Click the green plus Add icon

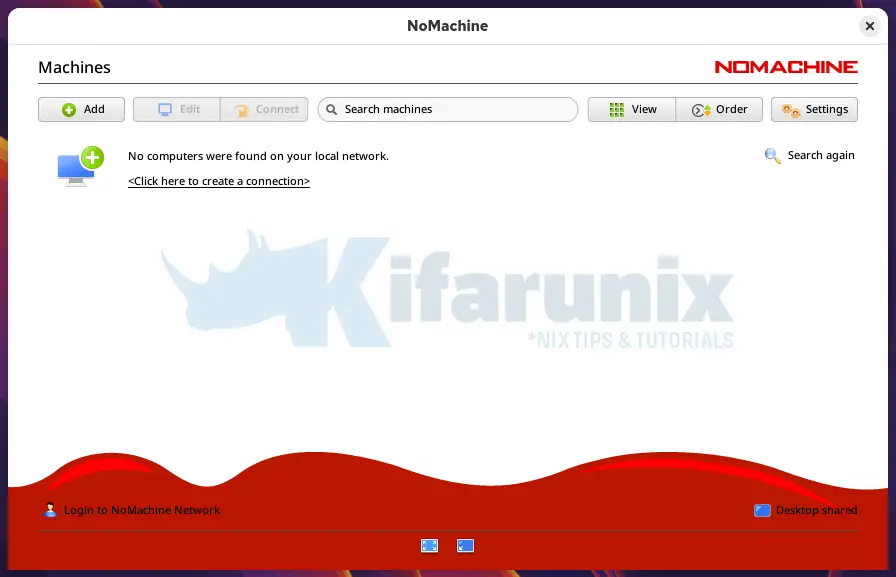point(69,110)
